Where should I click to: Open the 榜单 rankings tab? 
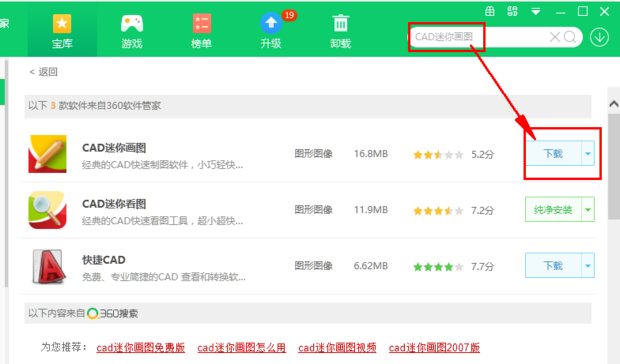(x=201, y=31)
